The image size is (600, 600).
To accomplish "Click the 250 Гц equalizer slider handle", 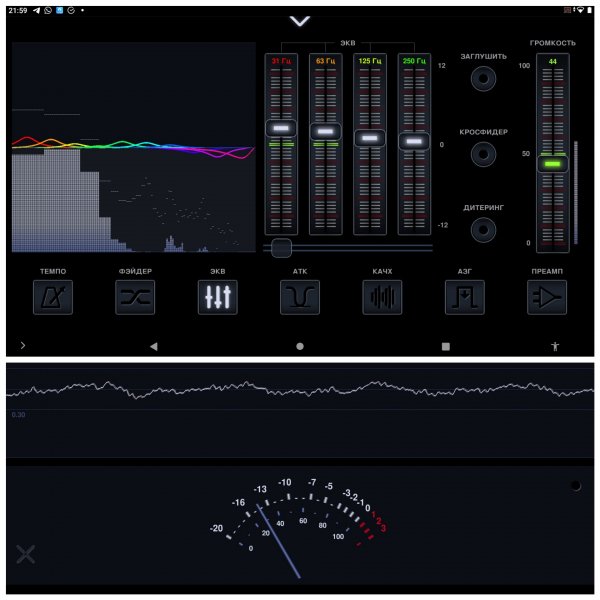I will click(x=414, y=142).
